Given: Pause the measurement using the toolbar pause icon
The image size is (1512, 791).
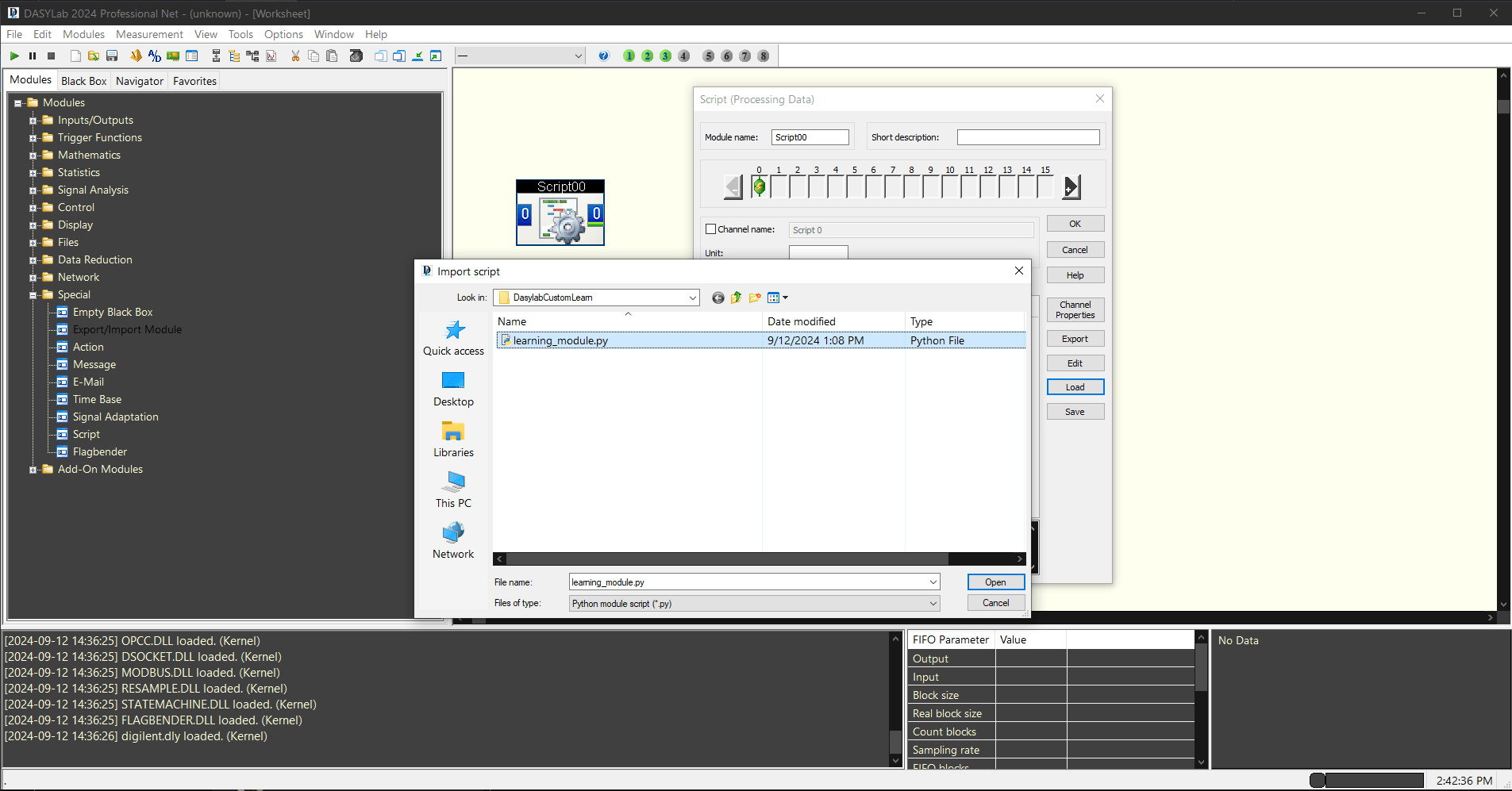Looking at the screenshot, I should tap(33, 56).
